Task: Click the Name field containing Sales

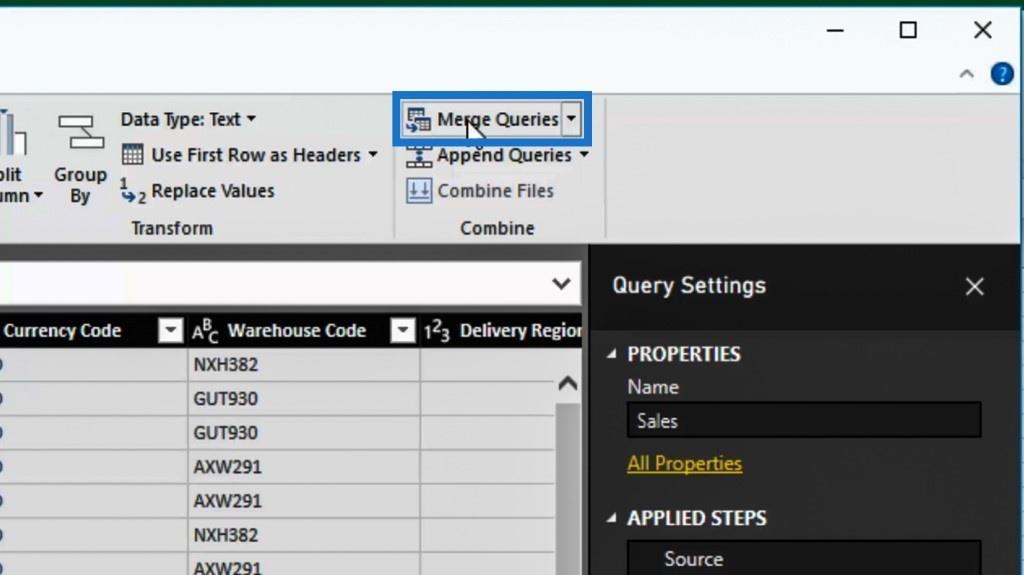Action: [x=804, y=420]
